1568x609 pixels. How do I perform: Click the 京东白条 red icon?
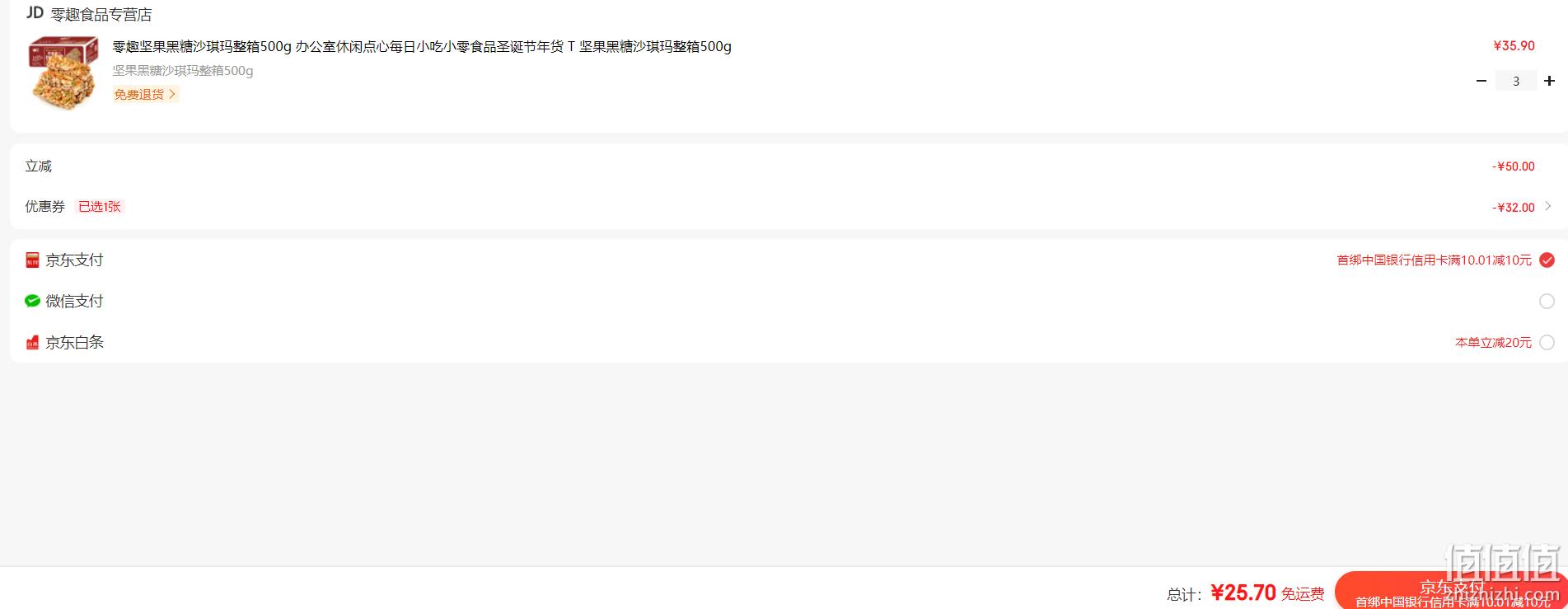point(32,342)
